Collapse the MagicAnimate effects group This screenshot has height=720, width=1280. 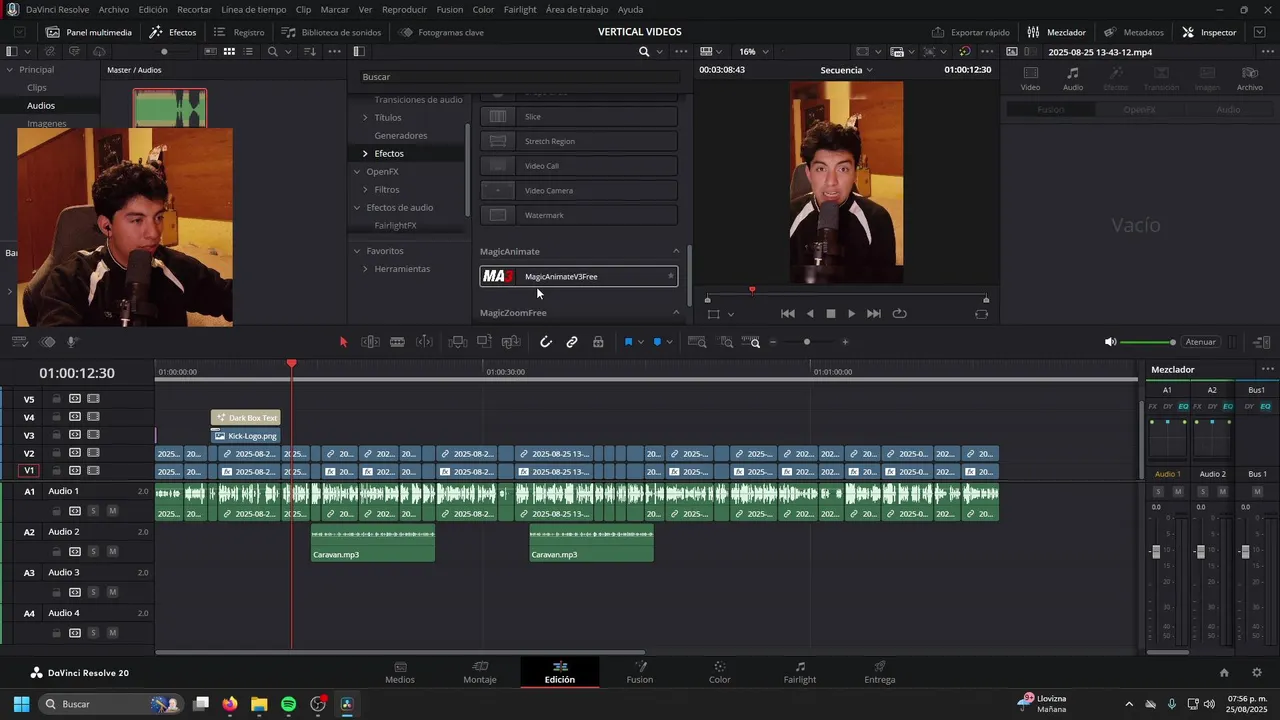click(676, 251)
